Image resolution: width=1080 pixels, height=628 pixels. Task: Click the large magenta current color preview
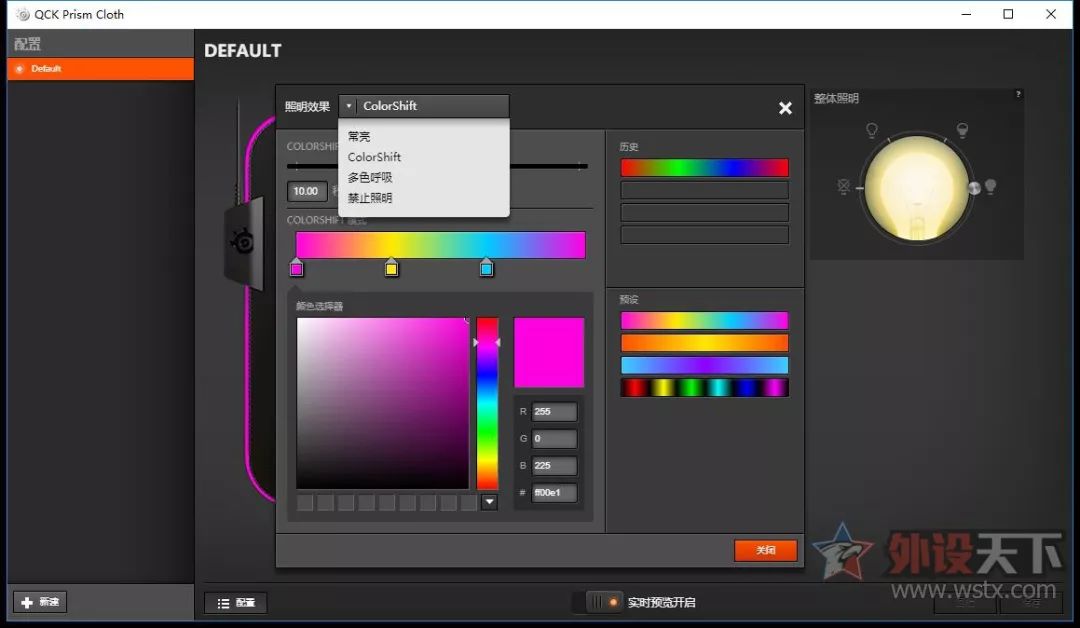click(549, 353)
